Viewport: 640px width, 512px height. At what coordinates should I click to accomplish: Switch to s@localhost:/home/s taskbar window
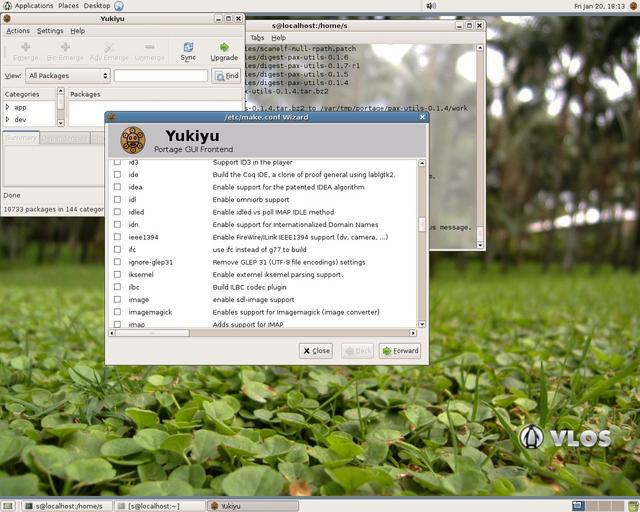67,506
